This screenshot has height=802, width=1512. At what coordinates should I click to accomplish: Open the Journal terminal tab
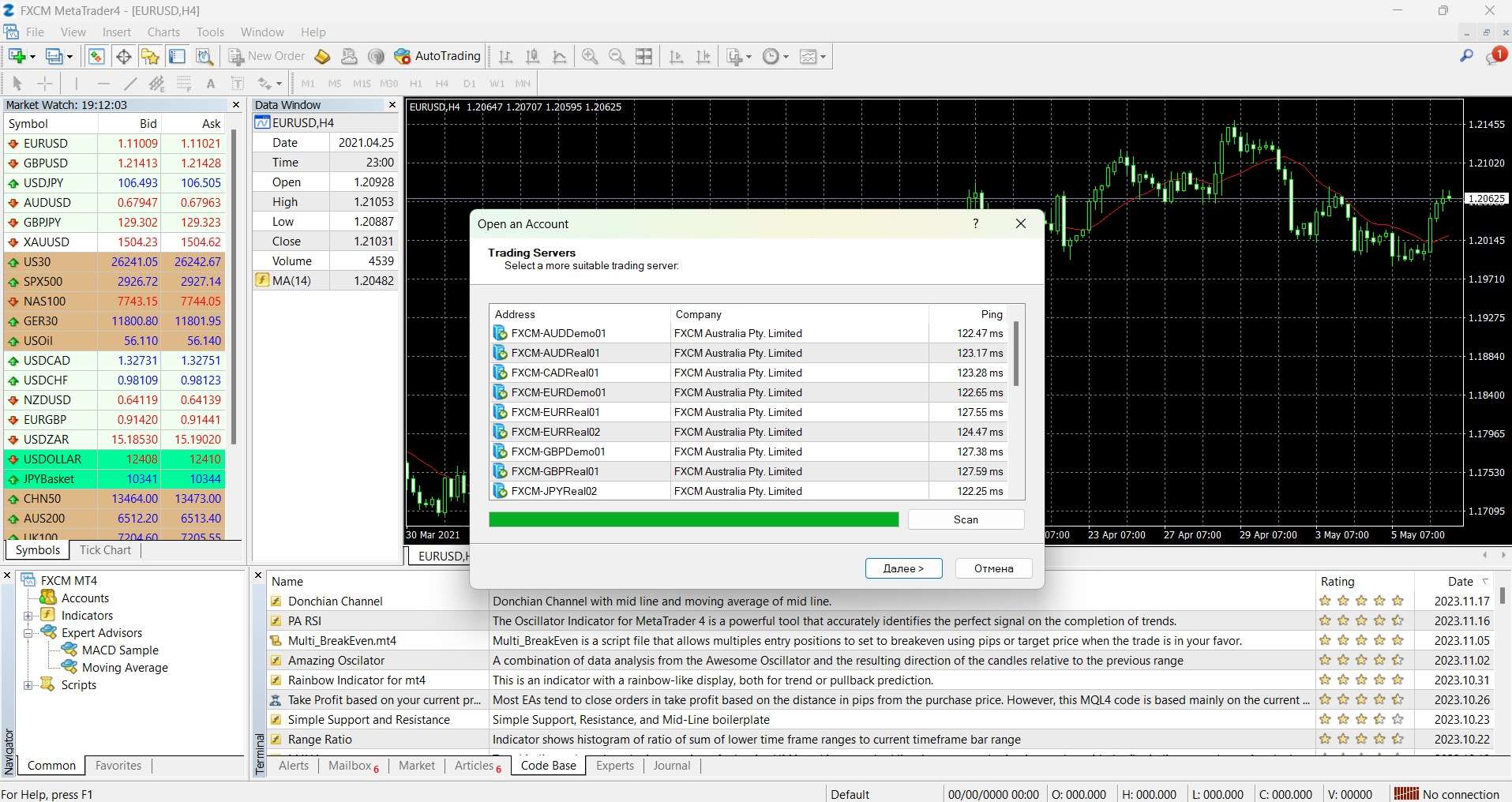click(x=672, y=766)
